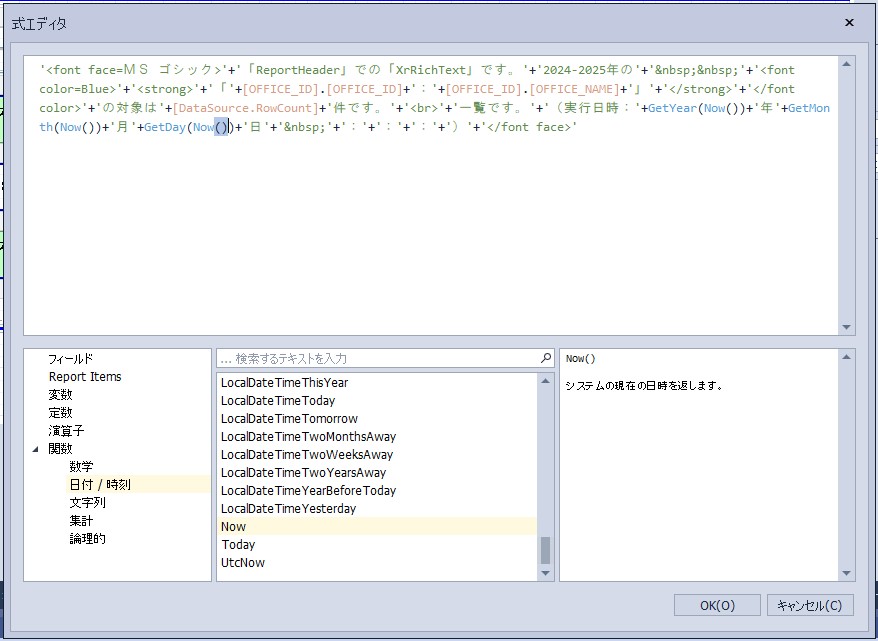This screenshot has width=878, height=641.
Task: Select フィールド in the category tree
Action: pyautogui.click(x=70, y=358)
